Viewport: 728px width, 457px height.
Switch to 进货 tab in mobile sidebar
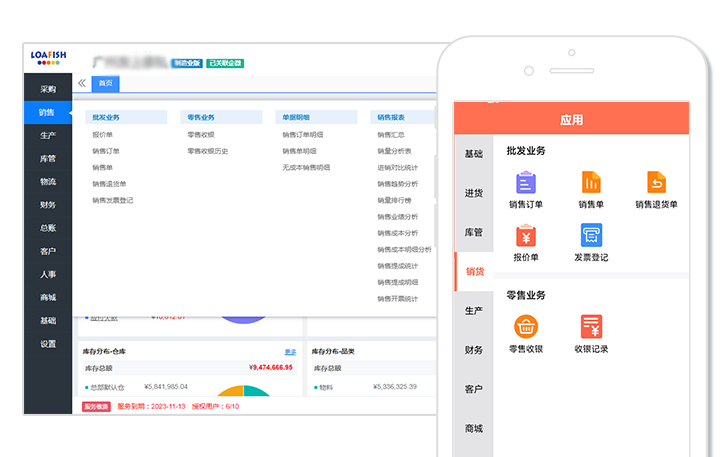tap(473, 193)
